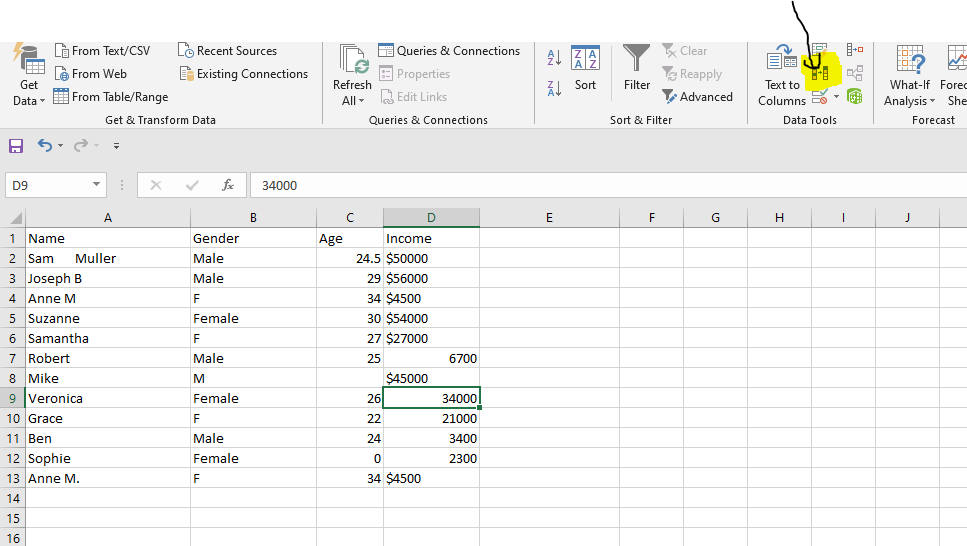Open the Name Box dropdown arrow

pyautogui.click(x=96, y=185)
